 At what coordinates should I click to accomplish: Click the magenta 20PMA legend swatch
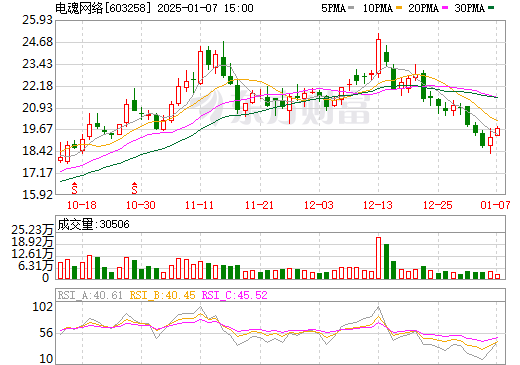[x=445, y=8]
